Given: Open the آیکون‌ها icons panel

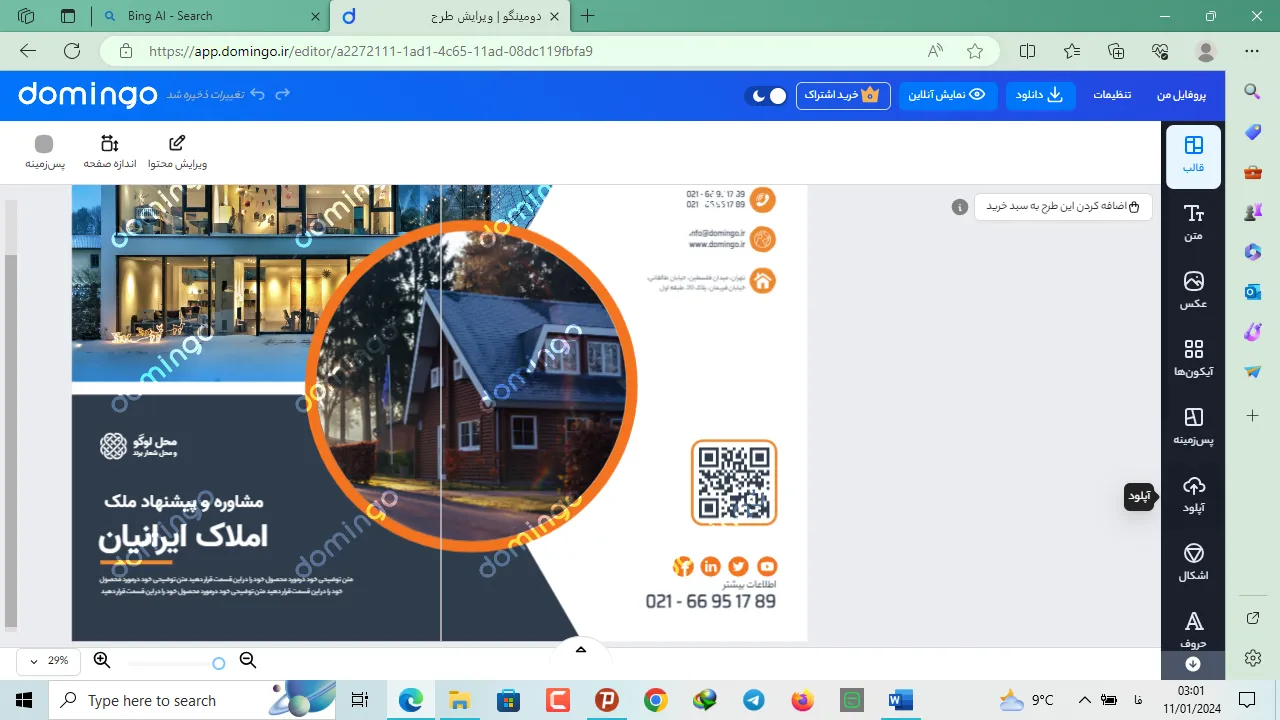Looking at the screenshot, I should point(1193,359).
